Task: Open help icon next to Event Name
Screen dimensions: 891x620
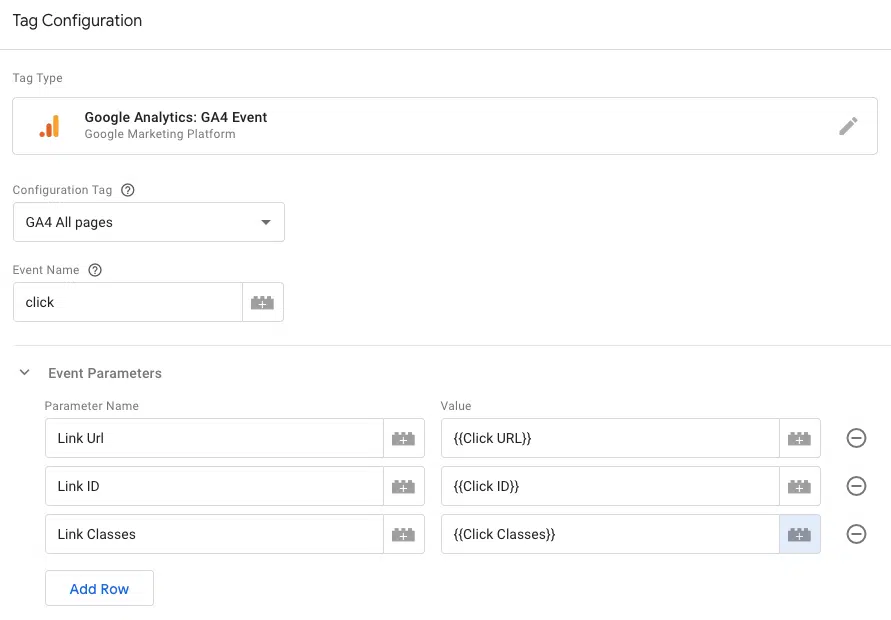Action: [95, 270]
